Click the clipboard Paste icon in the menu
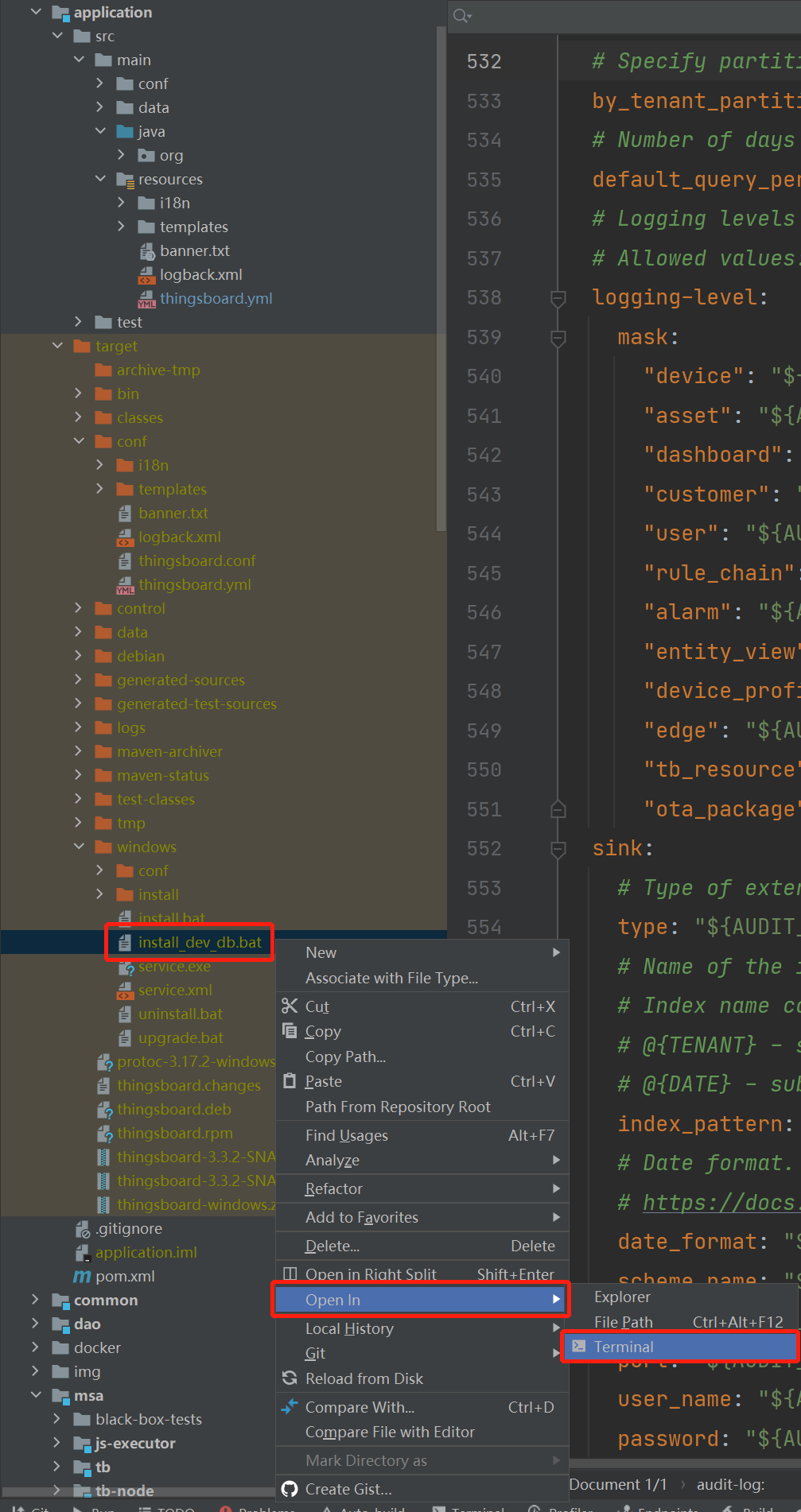This screenshot has height=1512, width=801. coord(290,1081)
